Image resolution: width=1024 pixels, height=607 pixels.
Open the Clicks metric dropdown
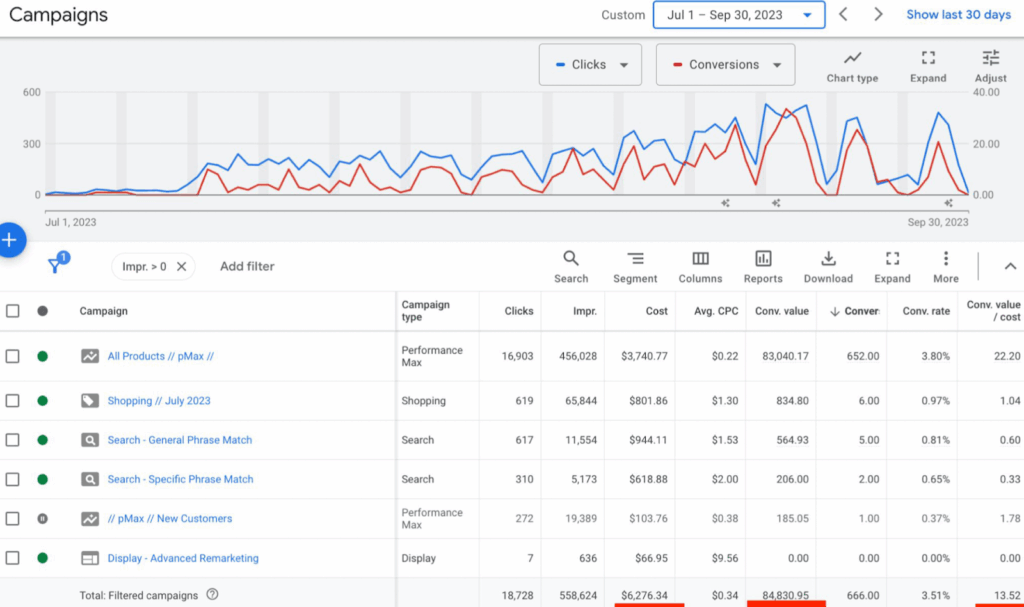pos(590,65)
